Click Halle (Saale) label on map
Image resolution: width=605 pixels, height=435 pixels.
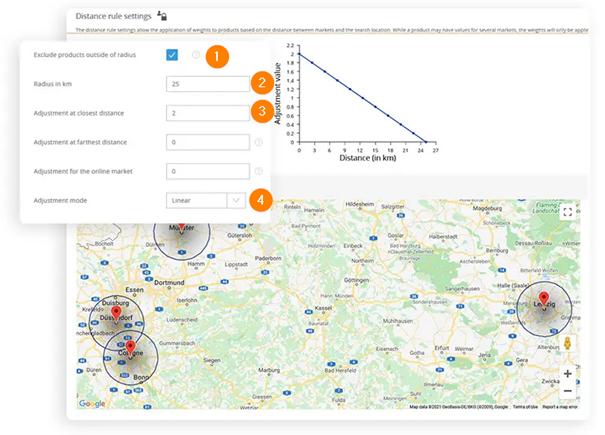[x=513, y=285]
